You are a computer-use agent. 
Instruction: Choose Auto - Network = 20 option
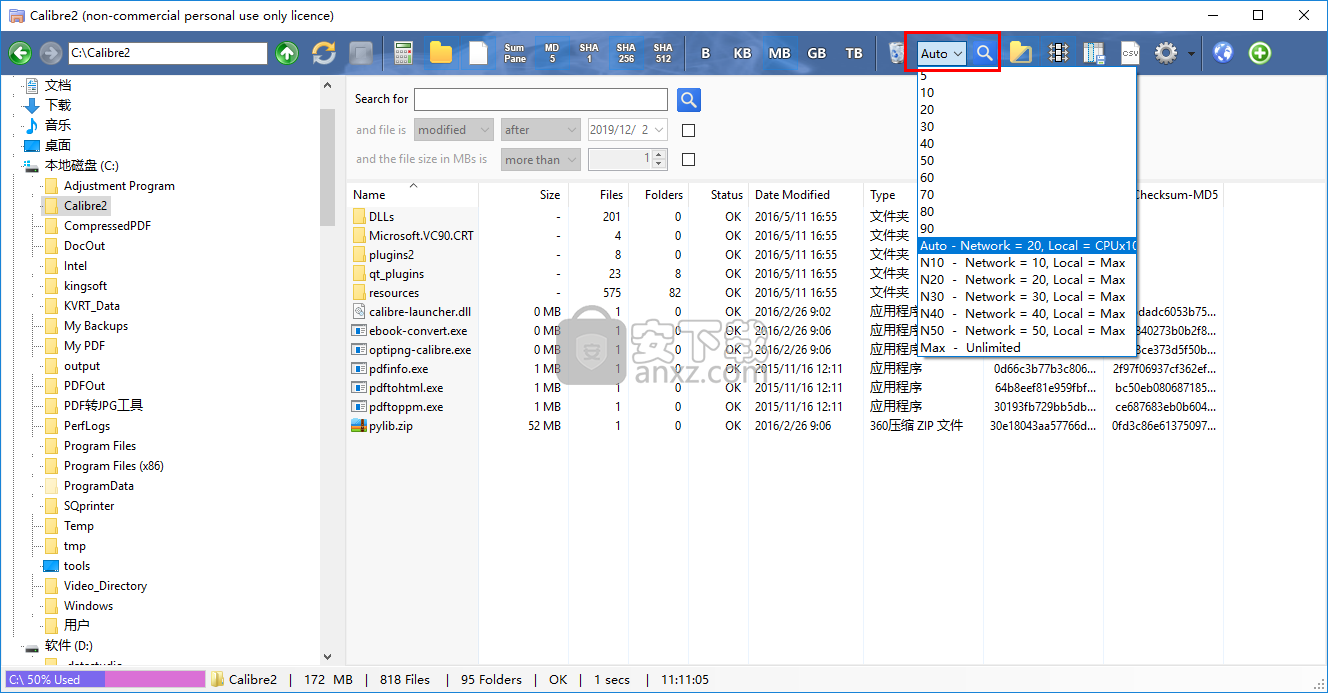(1027, 246)
